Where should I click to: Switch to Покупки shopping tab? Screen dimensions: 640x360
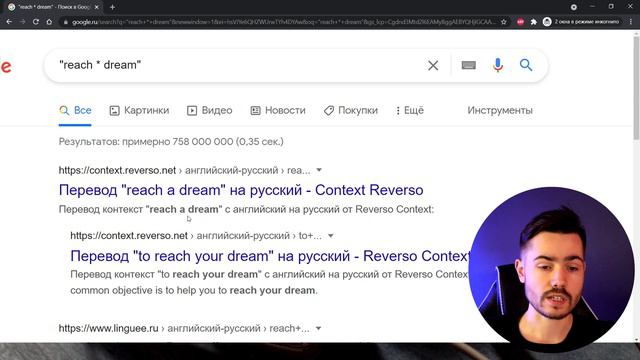click(x=351, y=110)
